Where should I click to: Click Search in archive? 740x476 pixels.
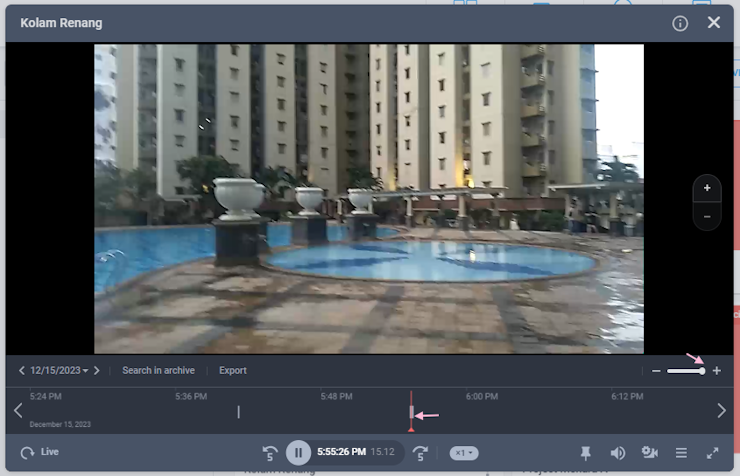tap(159, 371)
